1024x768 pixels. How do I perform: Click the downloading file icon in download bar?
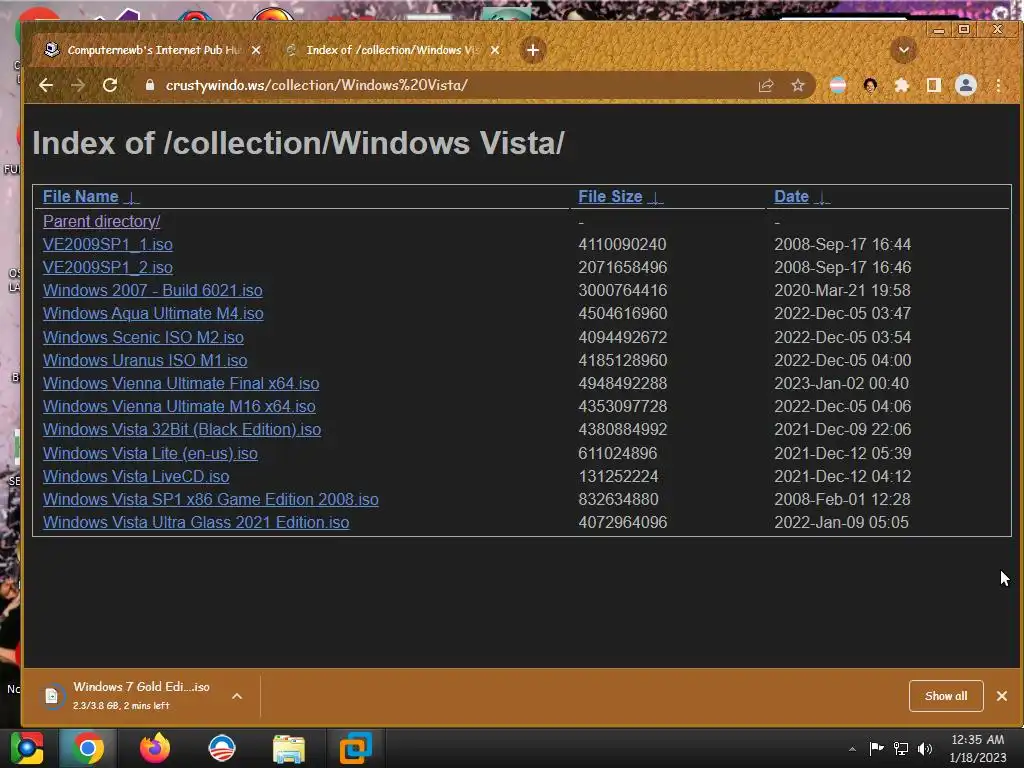[52, 696]
